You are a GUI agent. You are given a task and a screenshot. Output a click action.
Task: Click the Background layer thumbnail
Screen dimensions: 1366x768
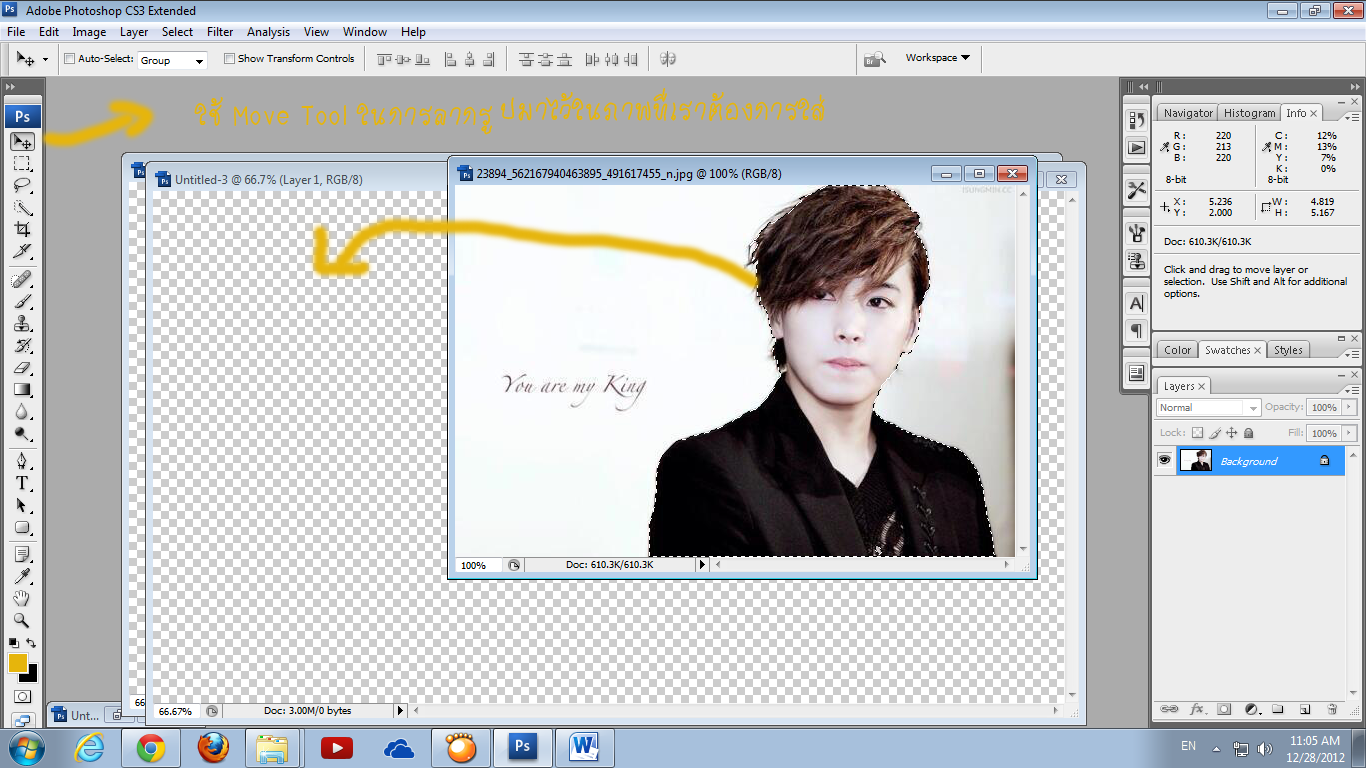point(1196,460)
